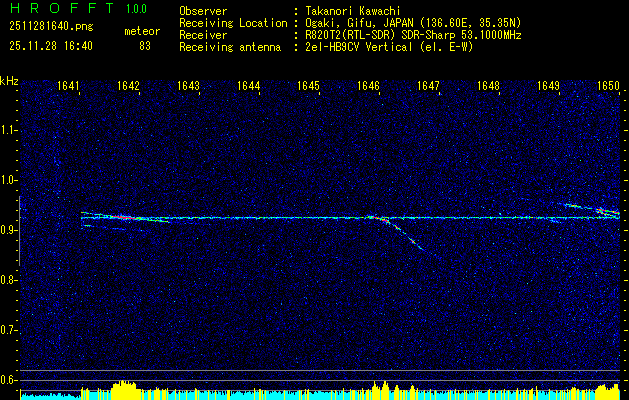Click the 1648 time marker
This screenshot has height=400, width=629.
tap(488, 86)
